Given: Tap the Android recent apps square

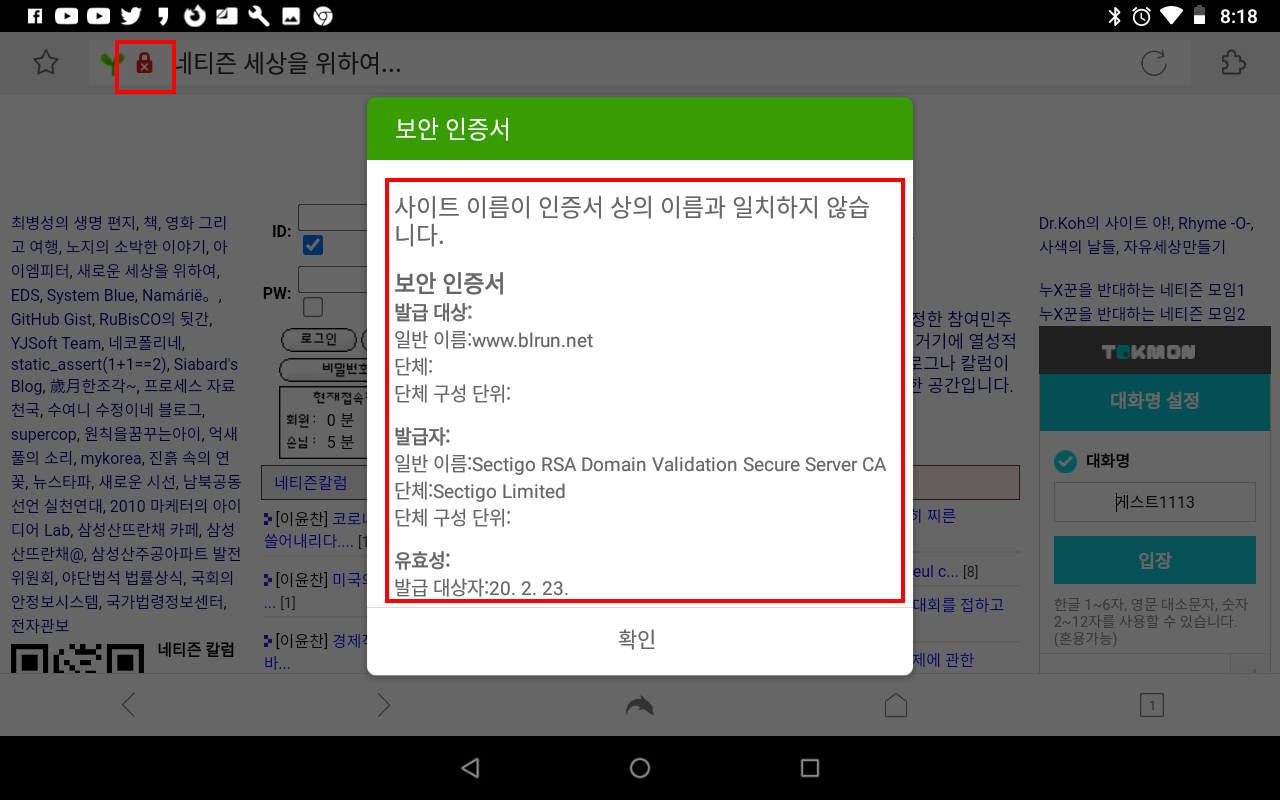Looking at the screenshot, I should [x=810, y=768].
